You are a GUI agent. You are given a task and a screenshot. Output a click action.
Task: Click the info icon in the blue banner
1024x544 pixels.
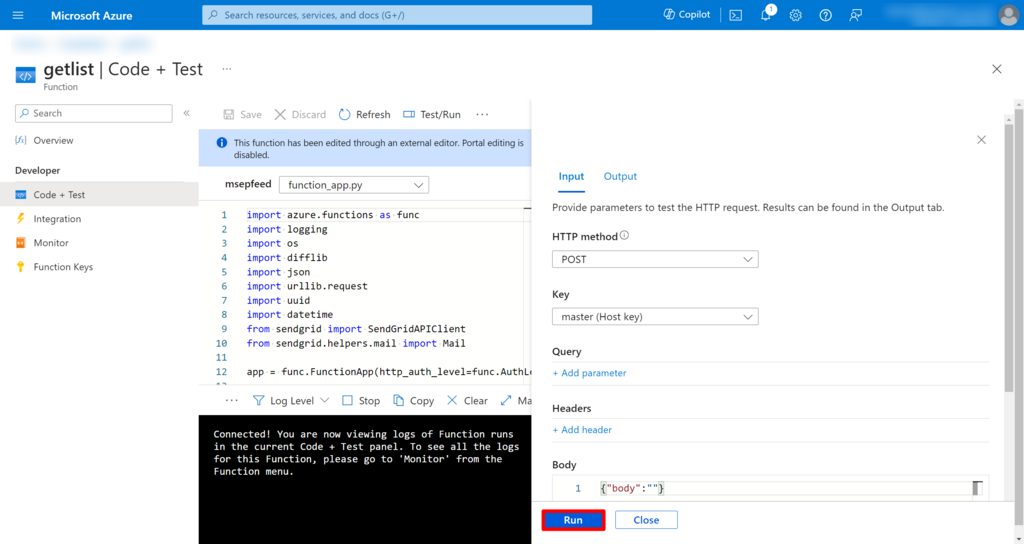coord(222,142)
